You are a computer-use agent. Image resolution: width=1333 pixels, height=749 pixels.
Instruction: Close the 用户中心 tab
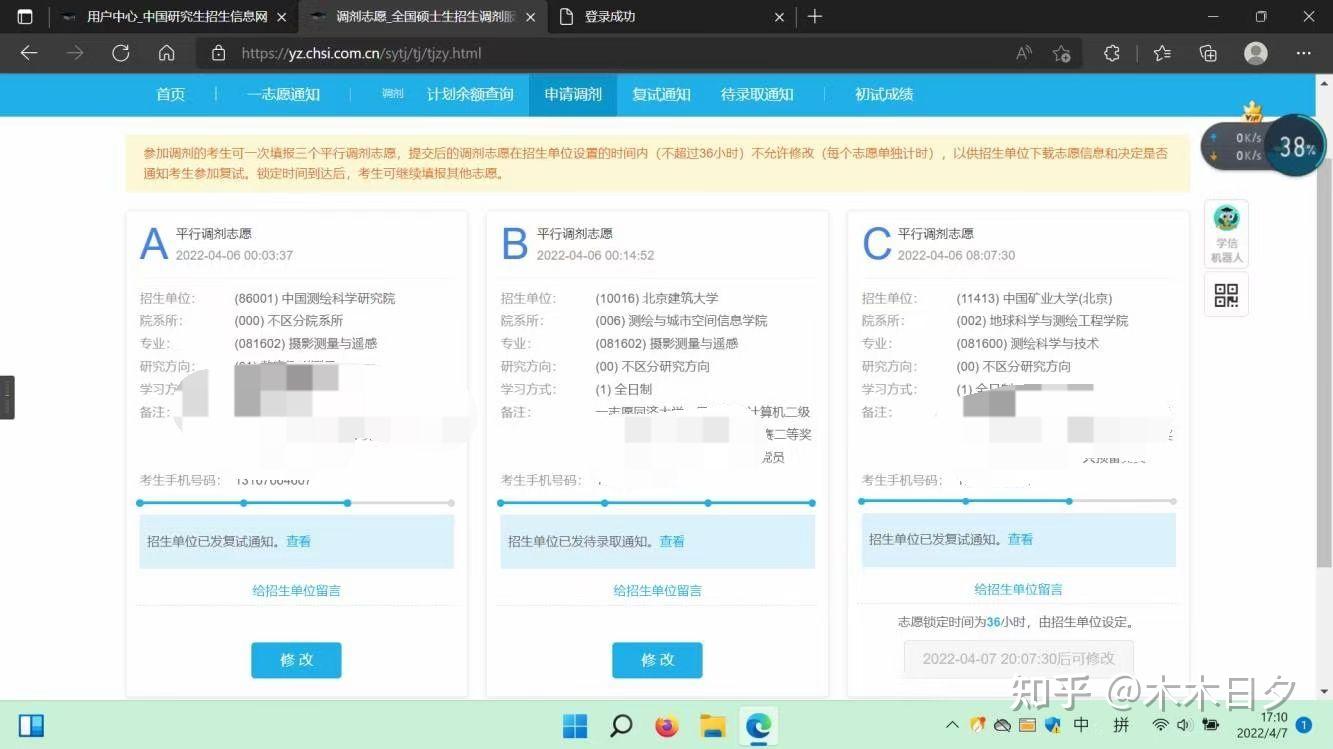coord(281,17)
